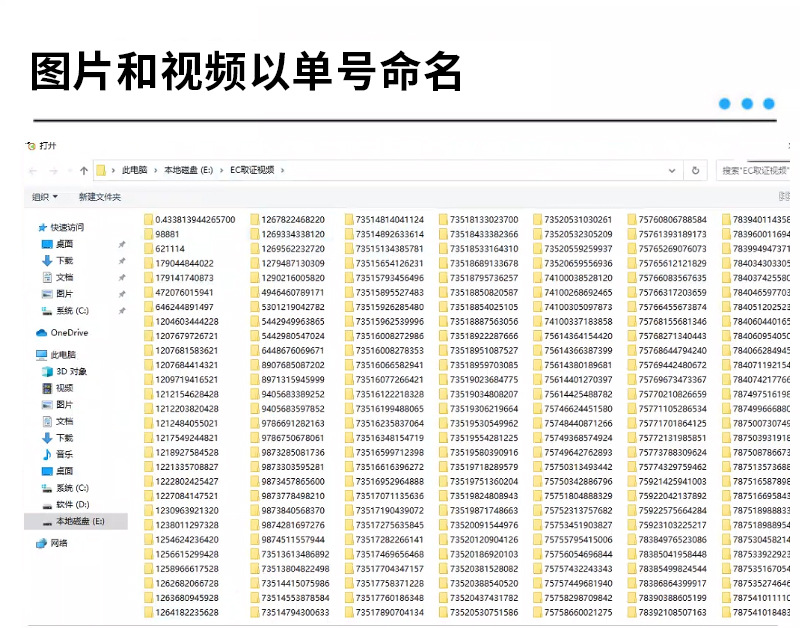Click the folder icon of 73518133023700
The image size is (800, 628).
click(443, 219)
